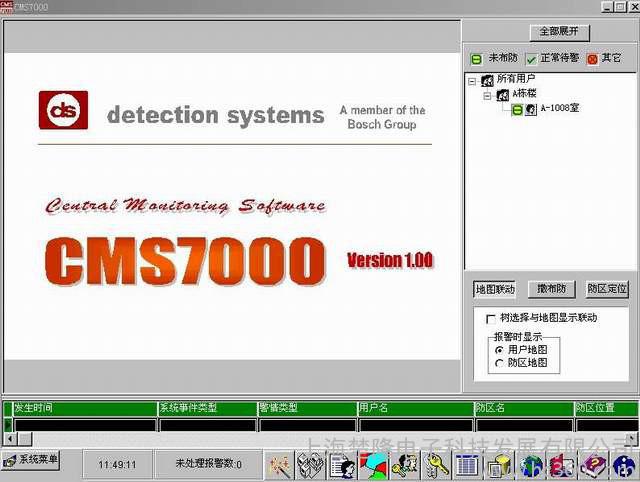Select the 防区地图 radio option
The height and width of the screenshot is (482, 640).
coord(499,363)
